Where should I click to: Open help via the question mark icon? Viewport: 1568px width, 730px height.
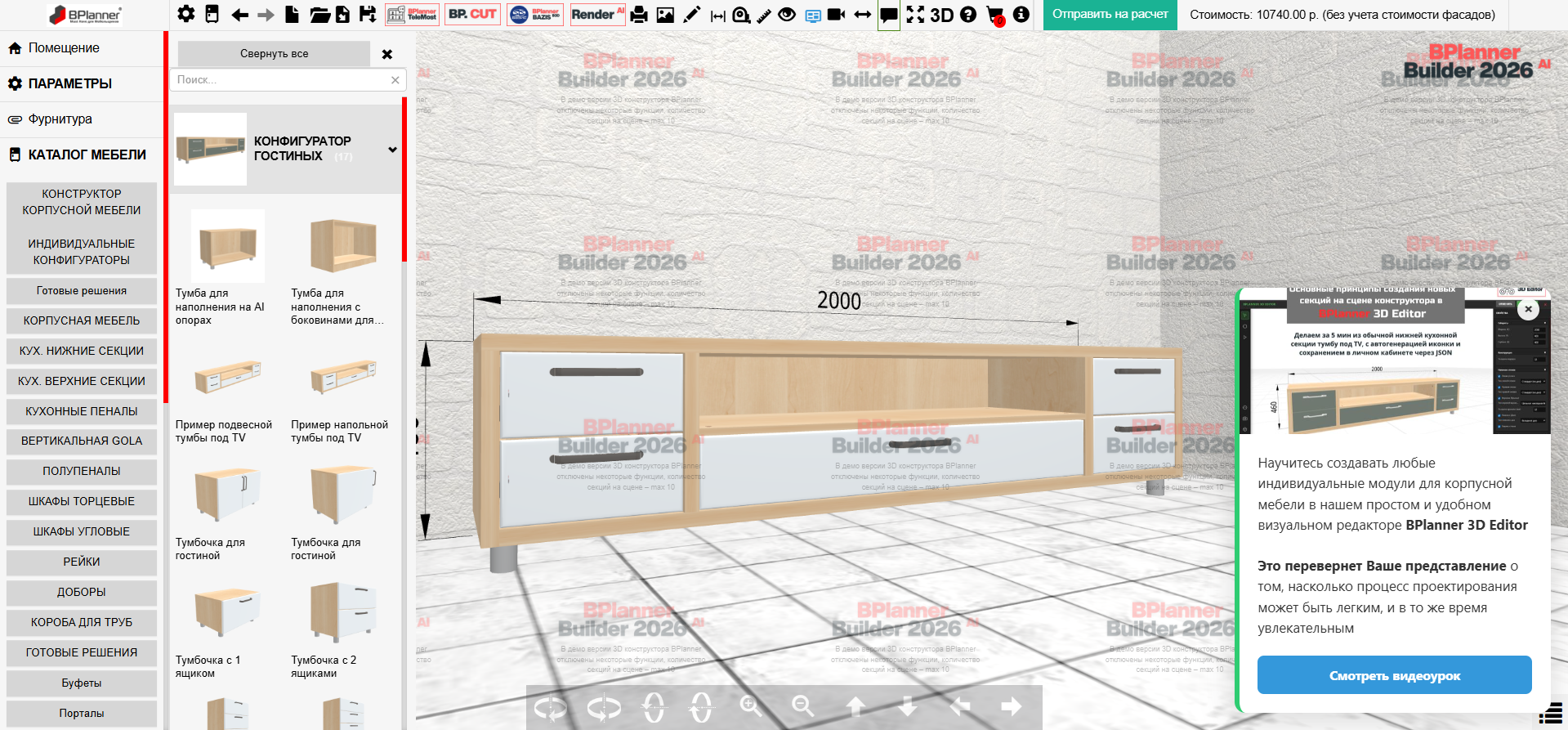968,15
